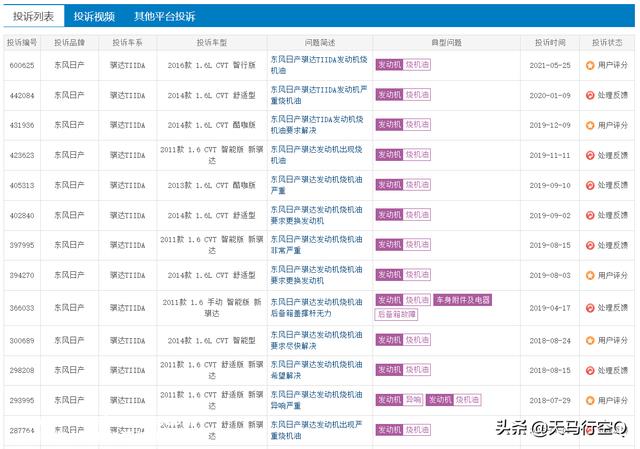The height and width of the screenshot is (449, 640).
Task: Open complaint 烧机油非常严重 in row 397995
Action: tap(316, 245)
